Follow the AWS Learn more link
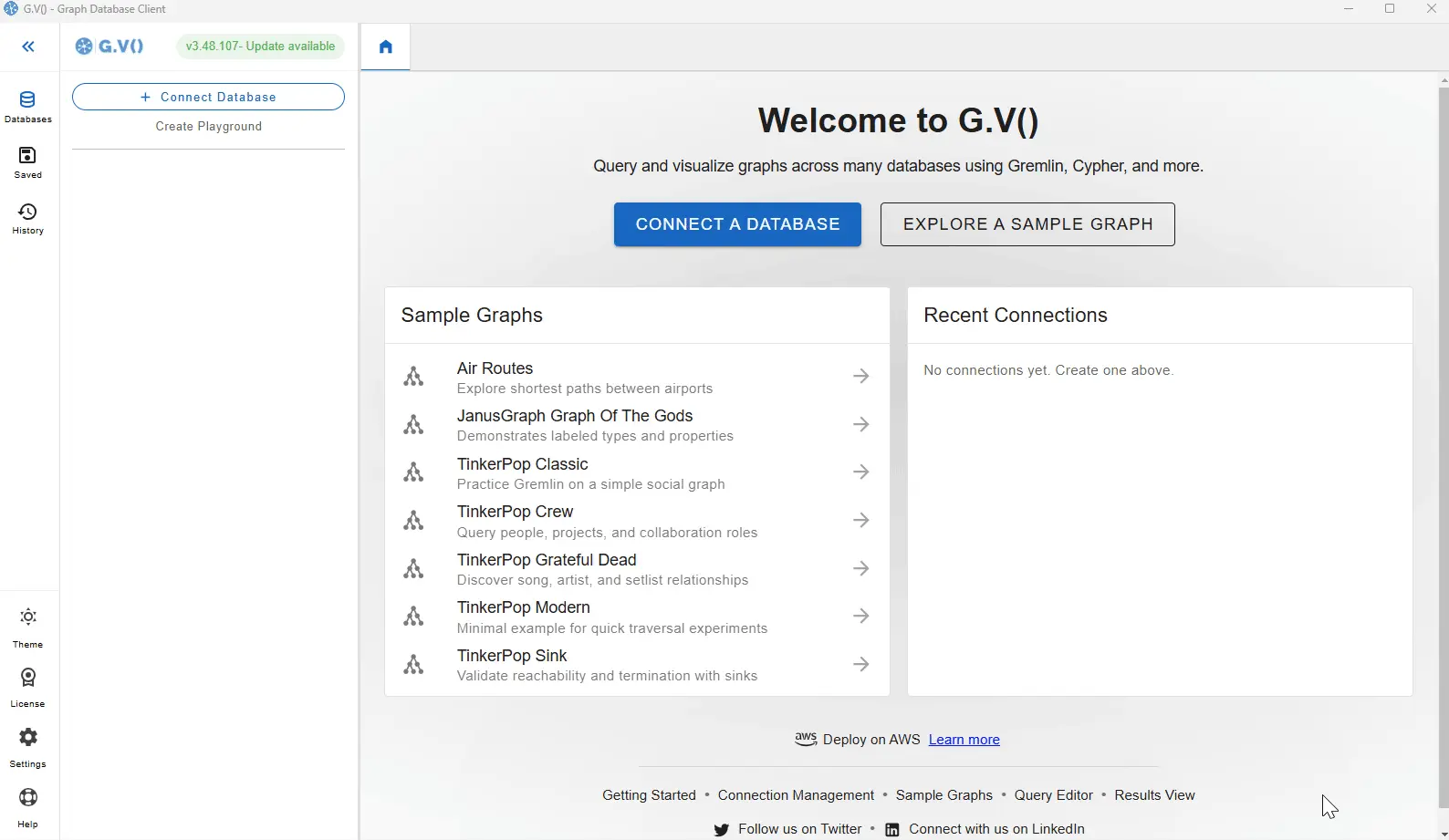 pos(964,740)
